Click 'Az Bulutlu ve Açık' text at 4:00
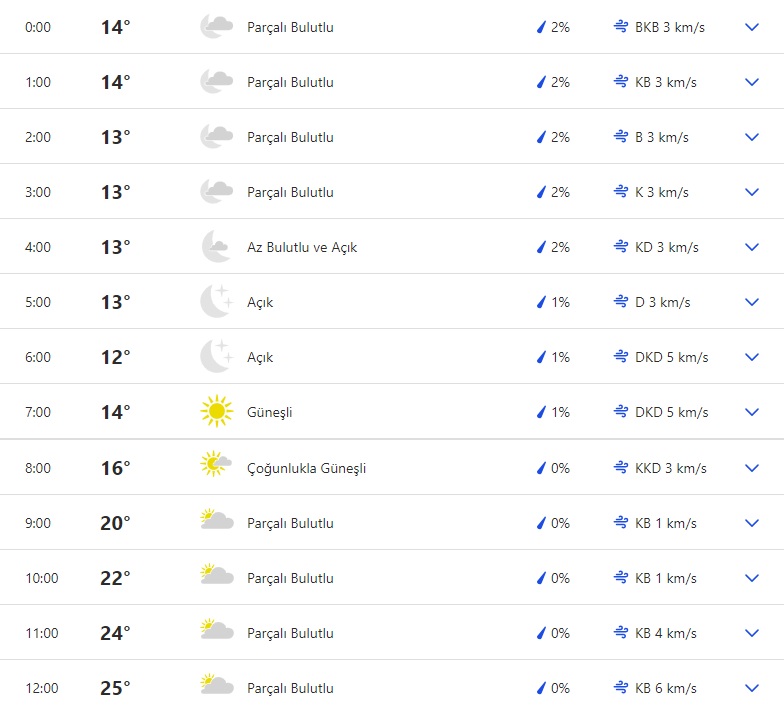Image resolution: width=784 pixels, height=714 pixels. pos(302,247)
